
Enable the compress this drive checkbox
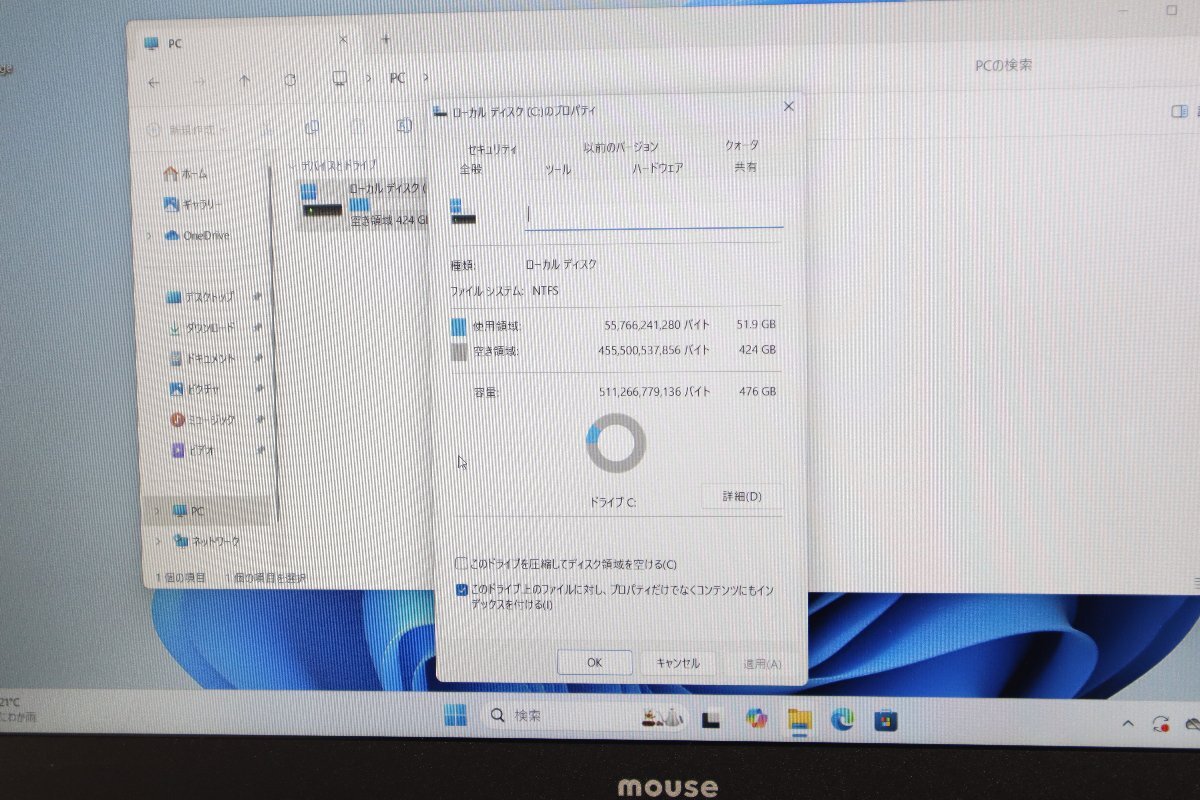coord(461,564)
